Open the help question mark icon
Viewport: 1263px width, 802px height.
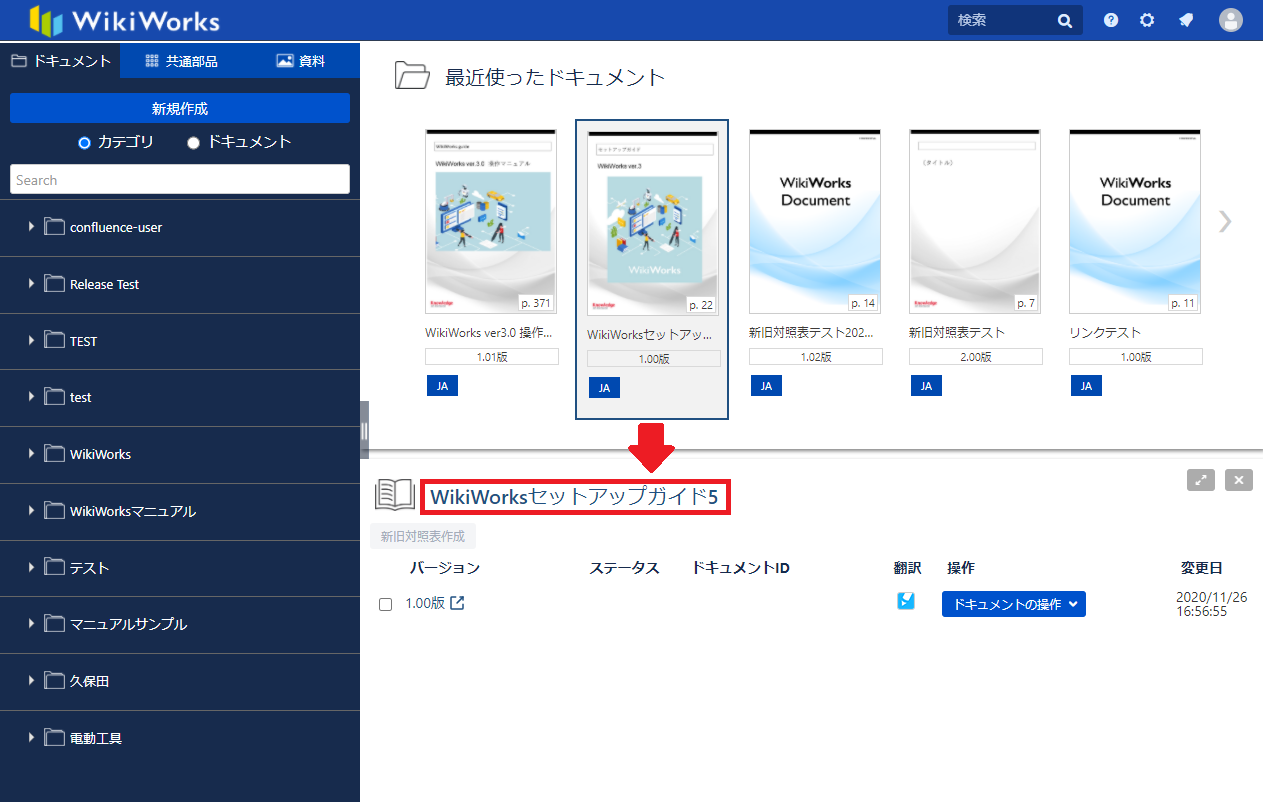(1111, 20)
